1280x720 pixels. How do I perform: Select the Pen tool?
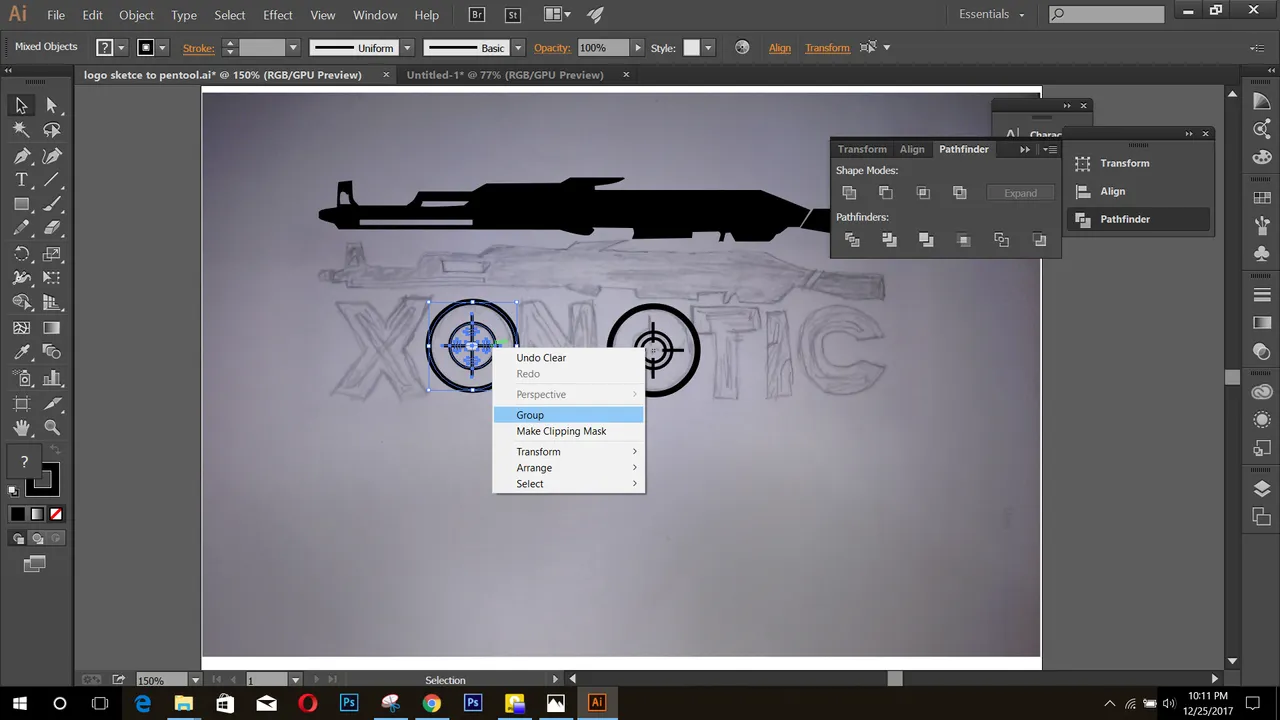point(21,156)
